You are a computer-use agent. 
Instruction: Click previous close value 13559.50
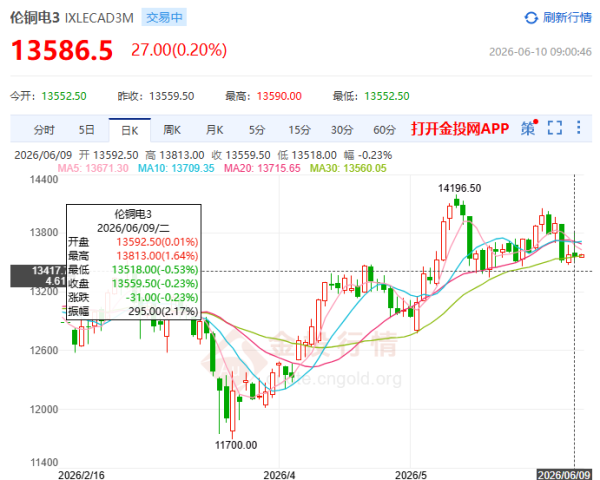pos(172,96)
